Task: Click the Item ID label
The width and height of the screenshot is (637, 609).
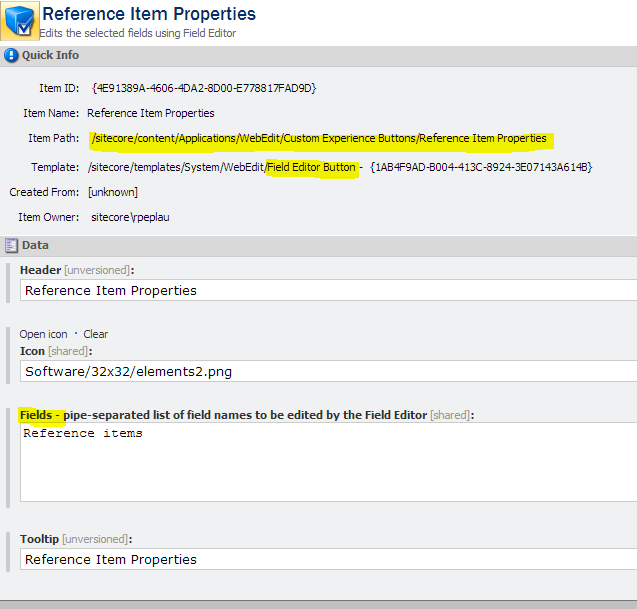Action: tap(59, 88)
